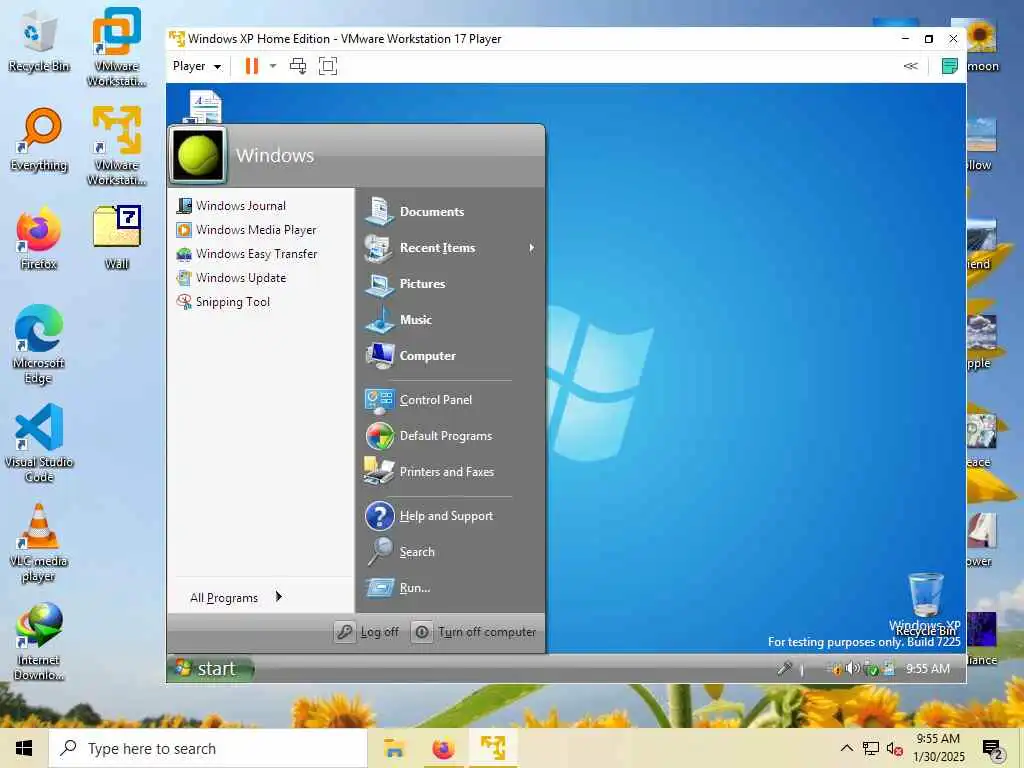
Task: Launch Windows Media Player
Action: tap(246, 230)
